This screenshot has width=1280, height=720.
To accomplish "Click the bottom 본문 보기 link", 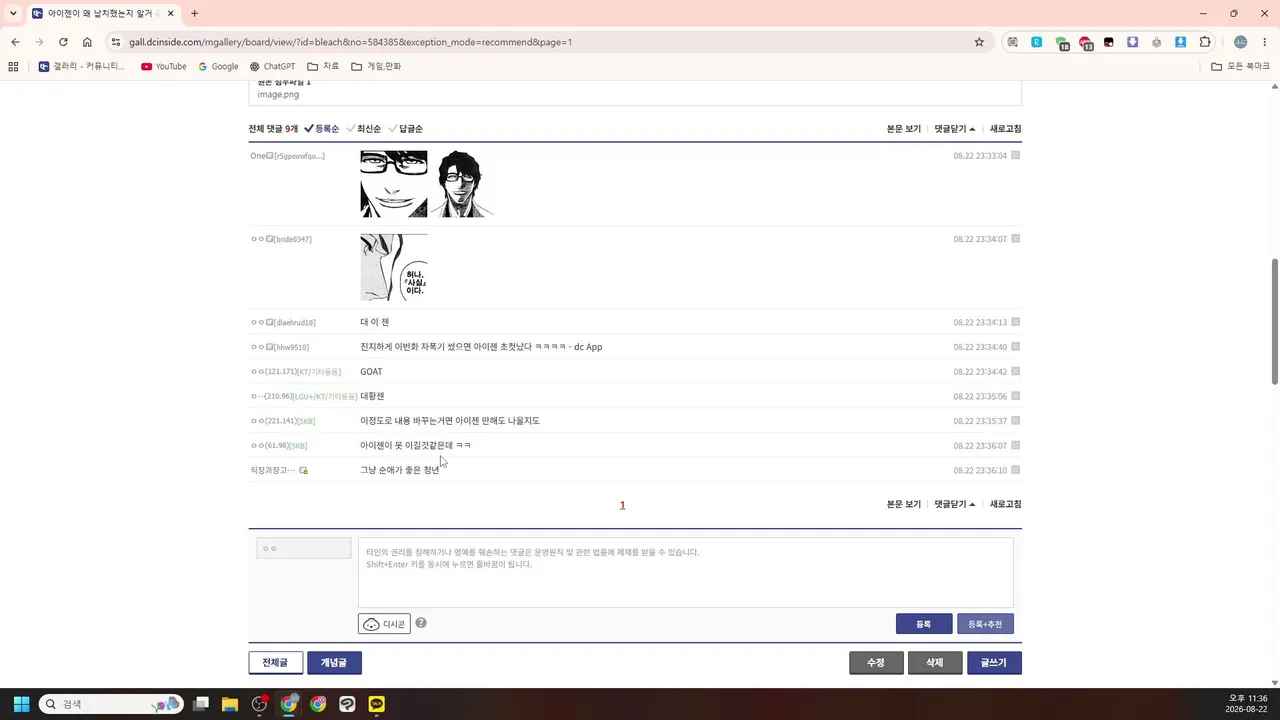I will point(904,505).
